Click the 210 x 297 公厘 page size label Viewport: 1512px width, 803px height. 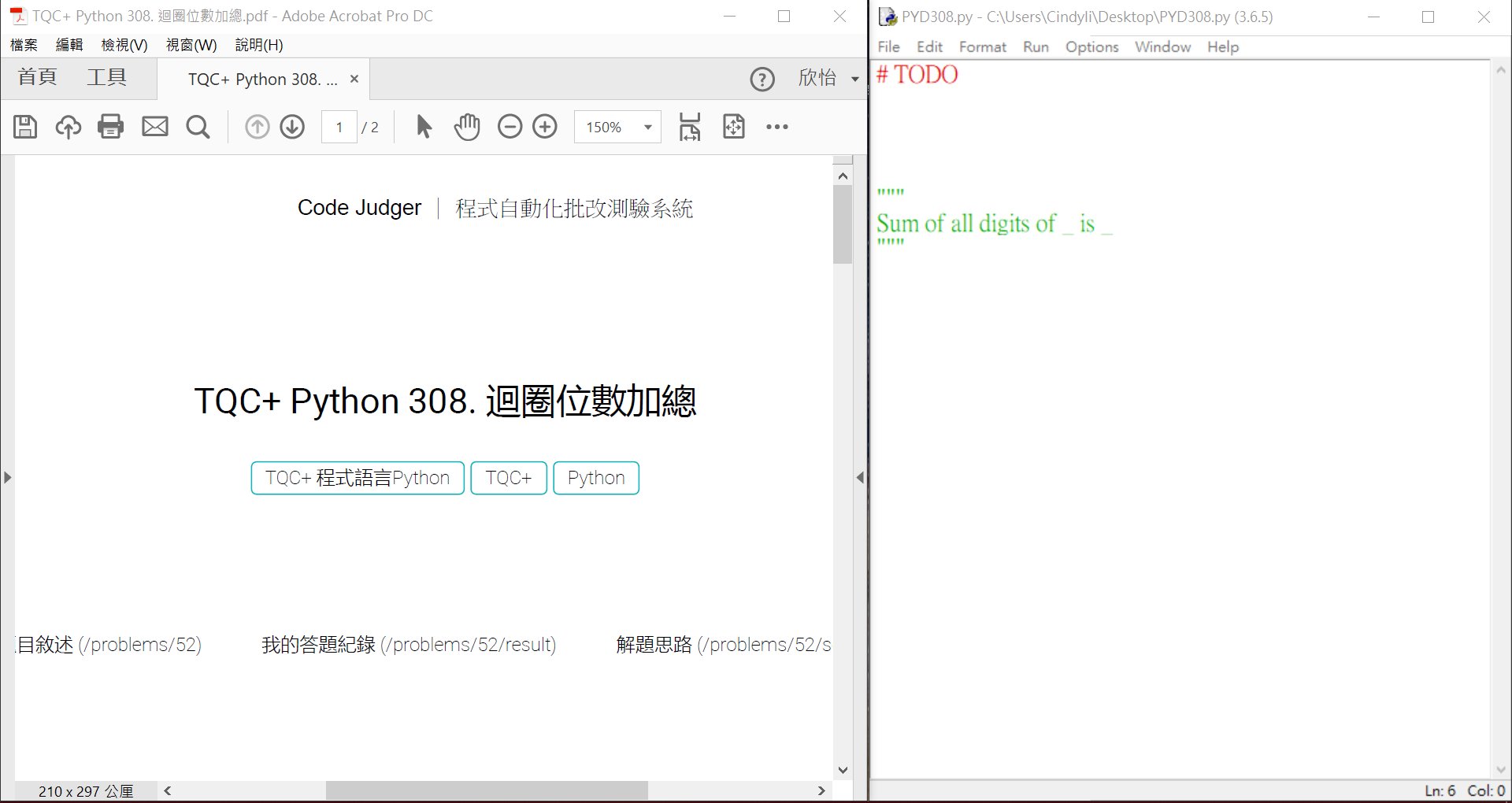click(86, 791)
